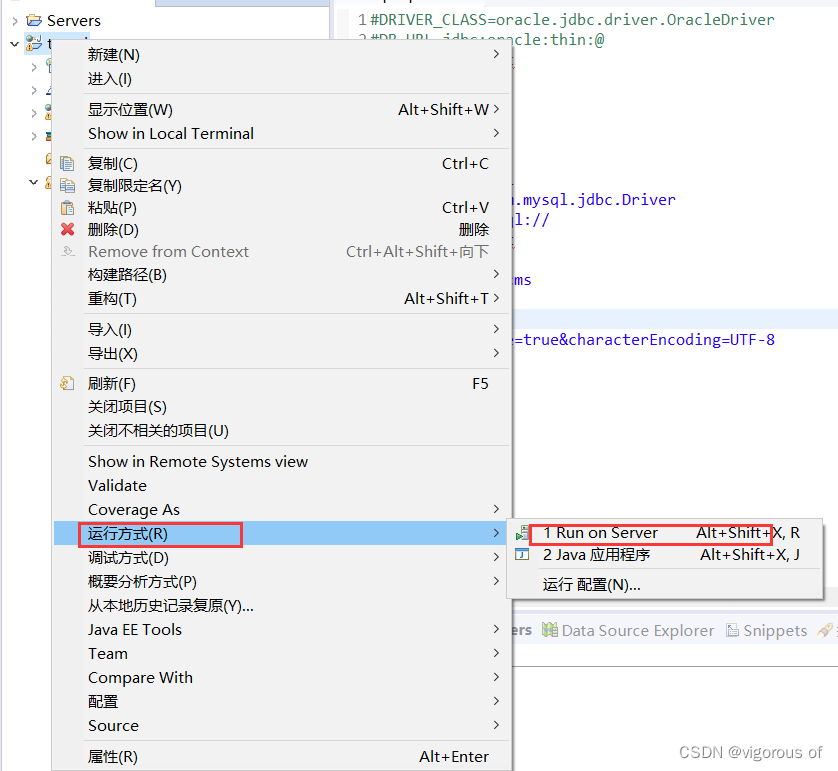Viewport: 838px width, 771px height.
Task: Click the paste clipboard icon beside 粘贴(P)
Action: 67,207
